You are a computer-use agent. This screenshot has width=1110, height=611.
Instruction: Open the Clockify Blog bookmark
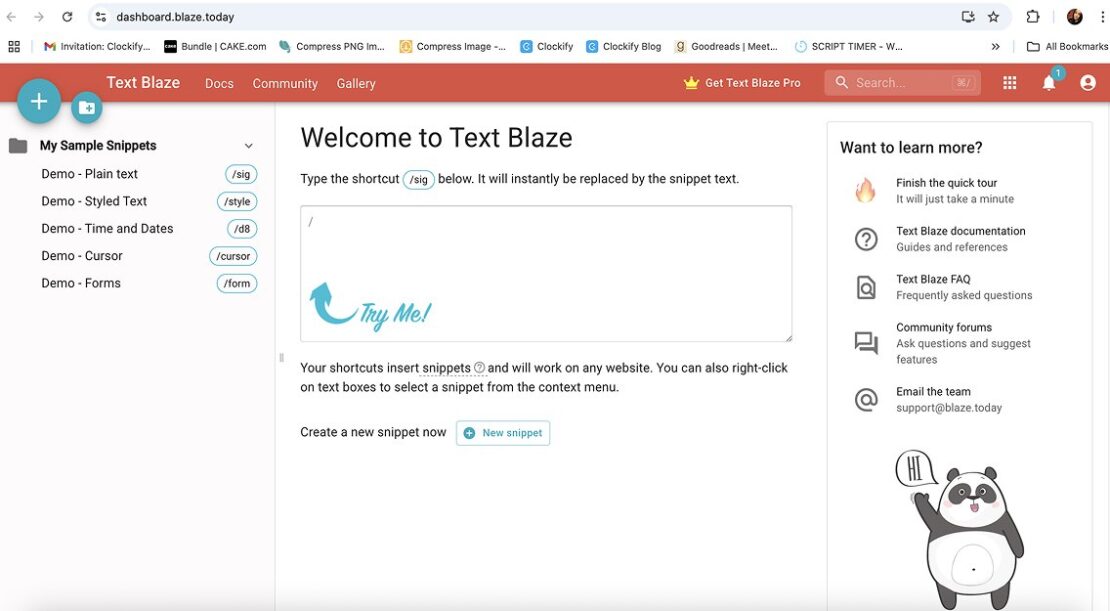[624, 46]
